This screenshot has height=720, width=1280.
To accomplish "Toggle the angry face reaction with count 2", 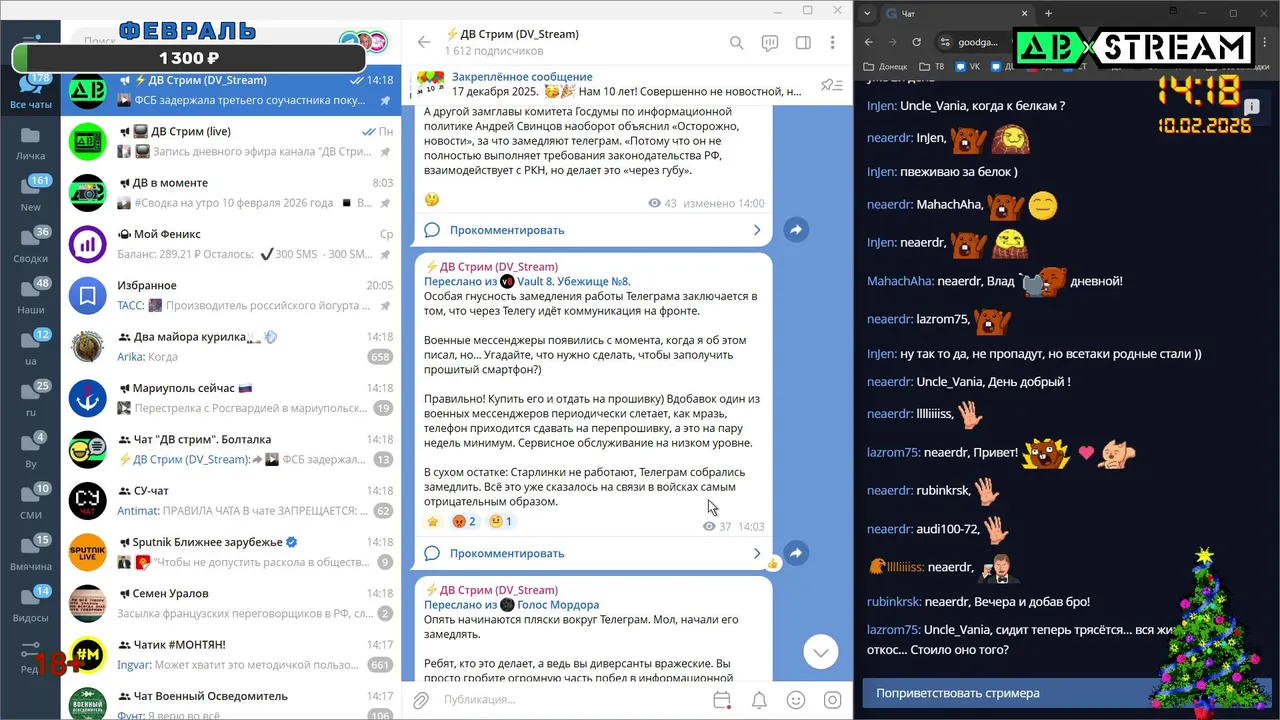I will pos(464,521).
